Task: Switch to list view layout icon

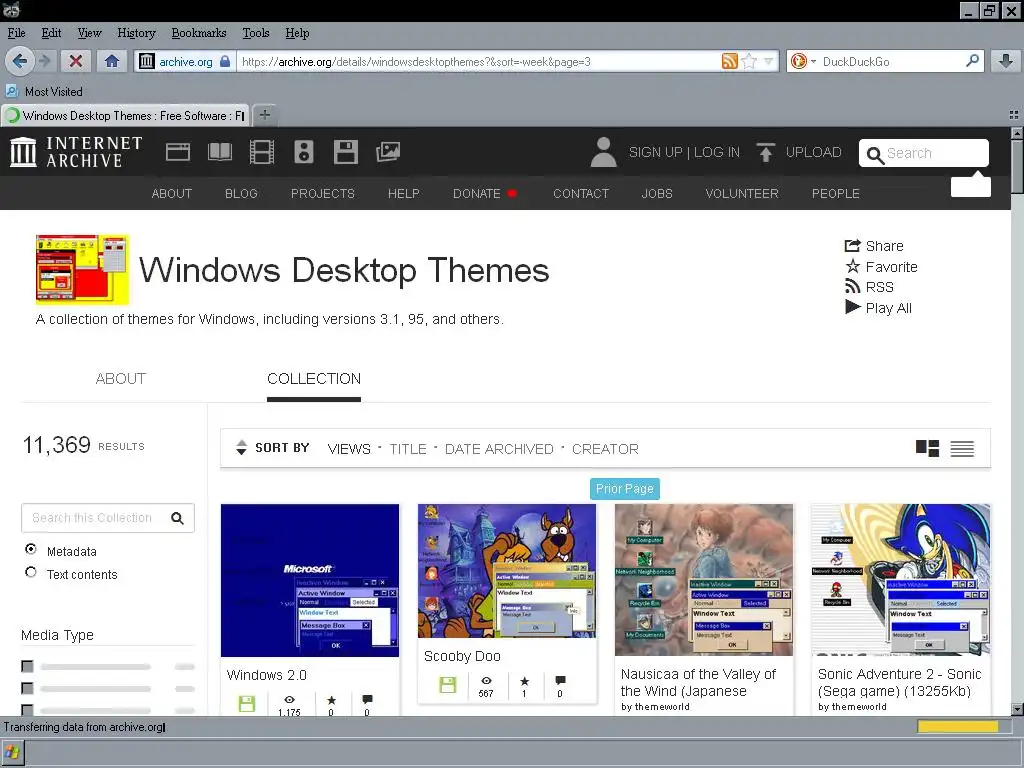Action: (x=962, y=449)
